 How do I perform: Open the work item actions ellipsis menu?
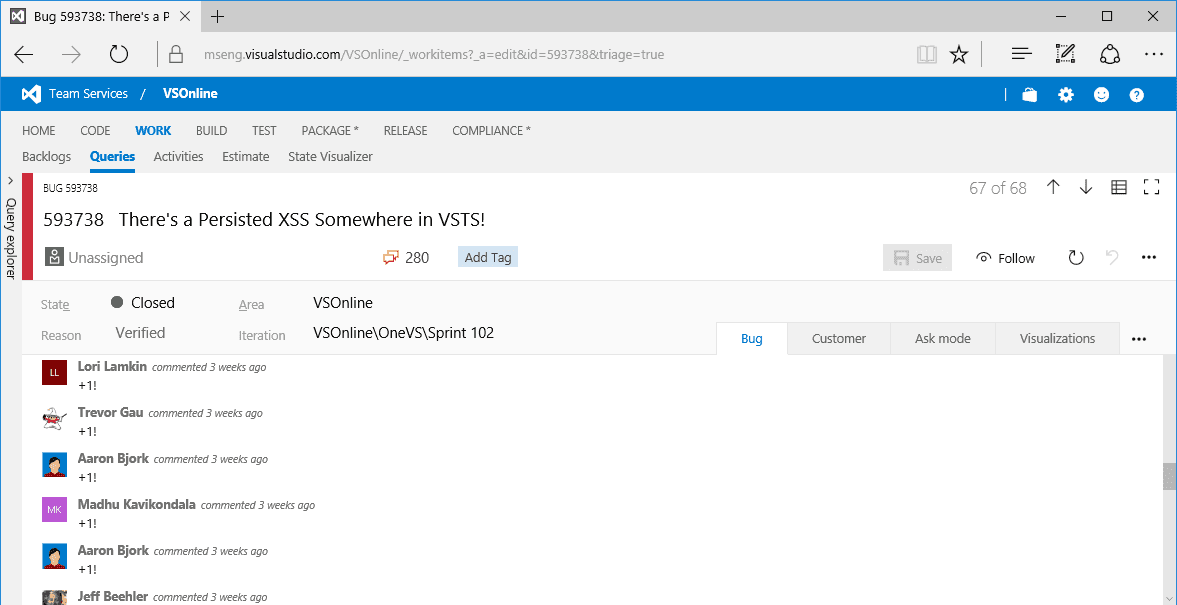pos(1148,258)
